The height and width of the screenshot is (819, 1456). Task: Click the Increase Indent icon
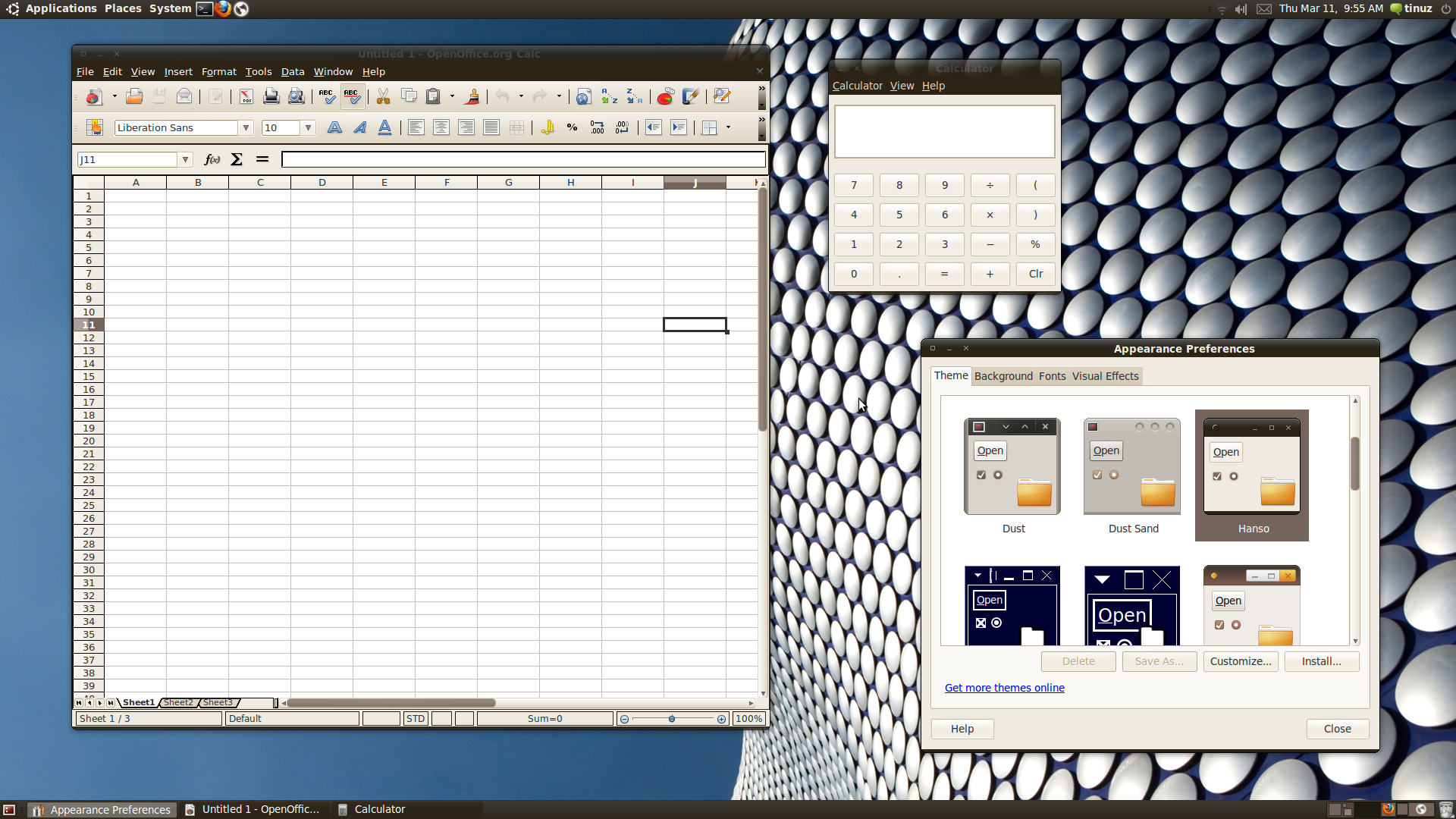[x=679, y=127]
